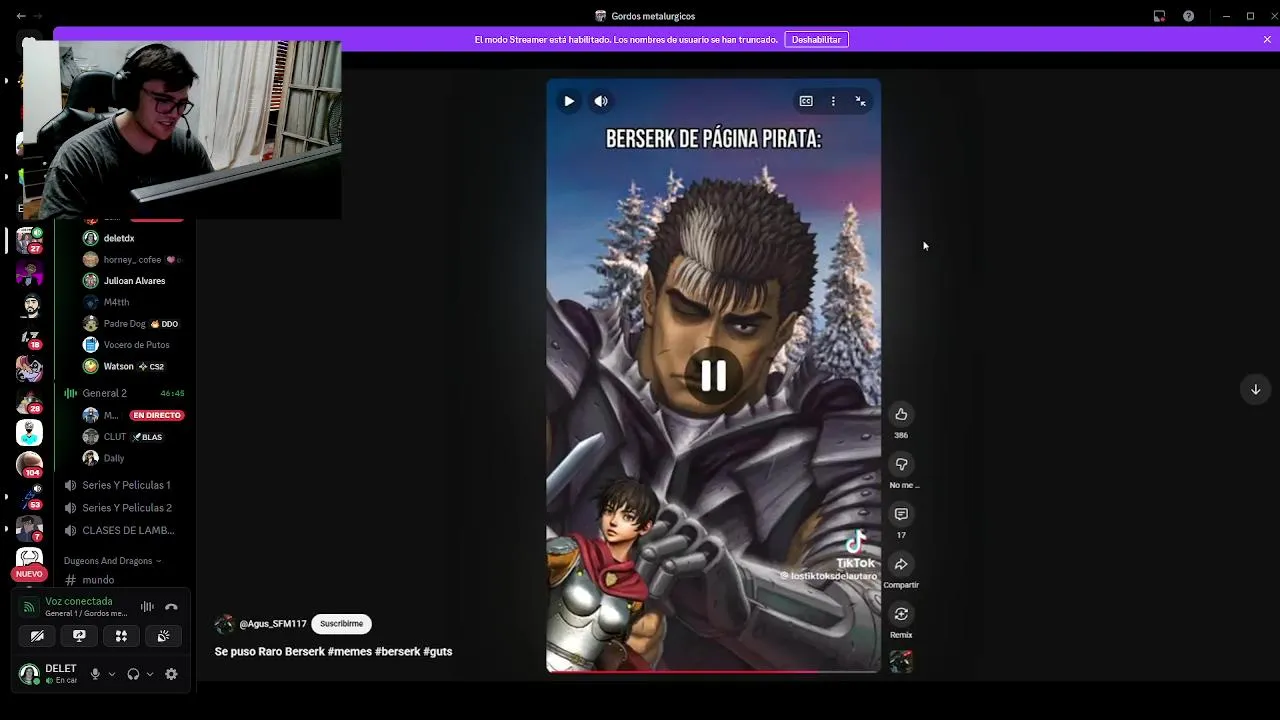This screenshot has width=1280, height=720.
Task: Expand the microphone input options arrow
Action: [111, 674]
